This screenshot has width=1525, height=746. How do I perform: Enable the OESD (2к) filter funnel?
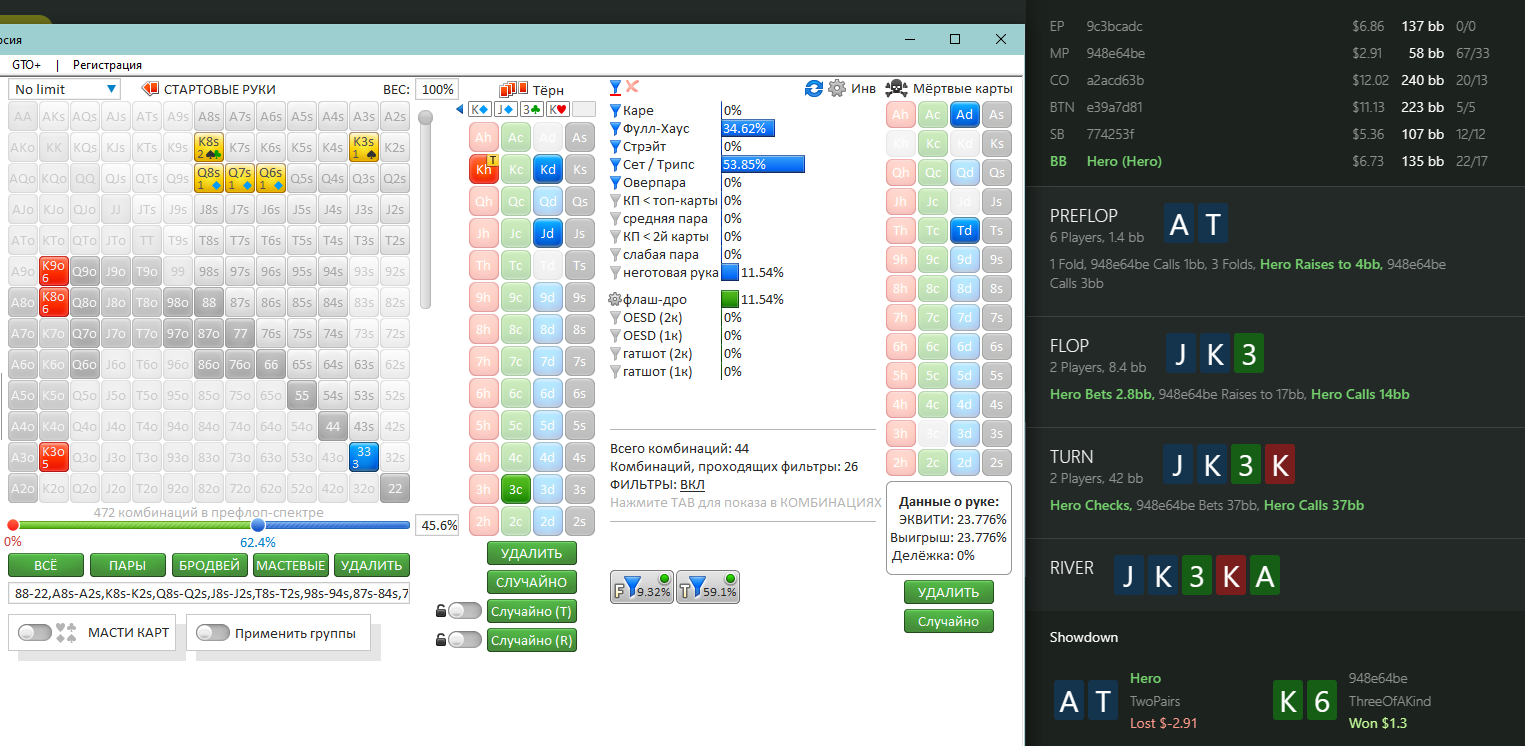pyautogui.click(x=616, y=317)
